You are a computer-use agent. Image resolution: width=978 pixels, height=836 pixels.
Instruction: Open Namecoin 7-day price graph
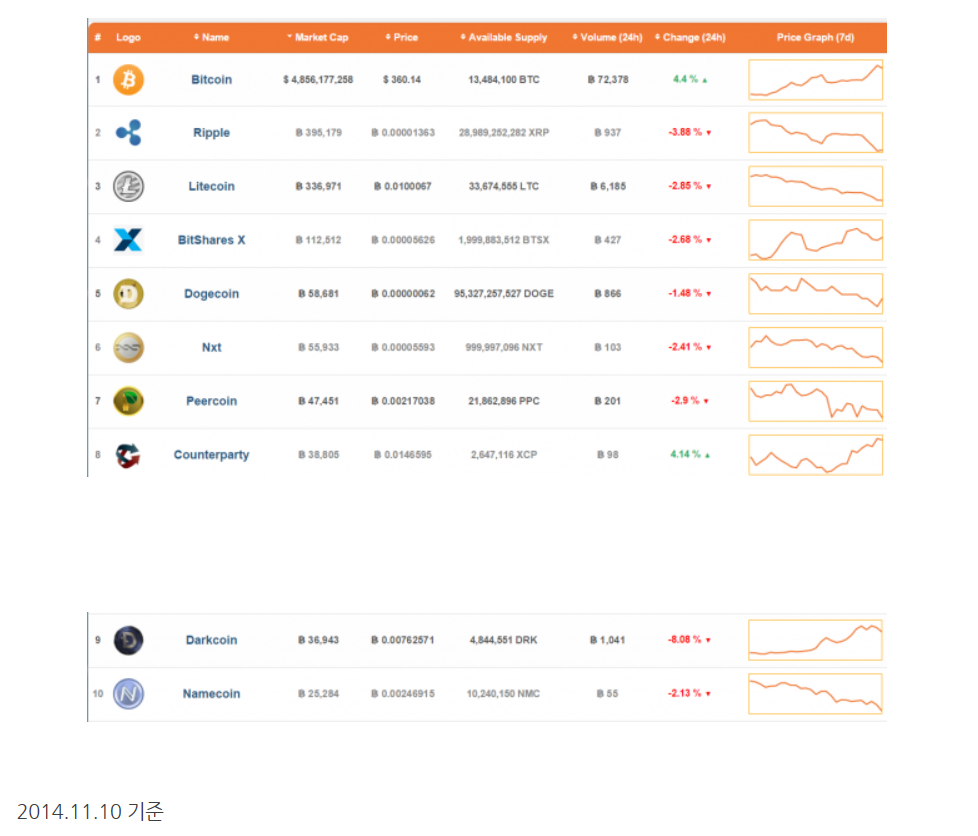coord(815,694)
